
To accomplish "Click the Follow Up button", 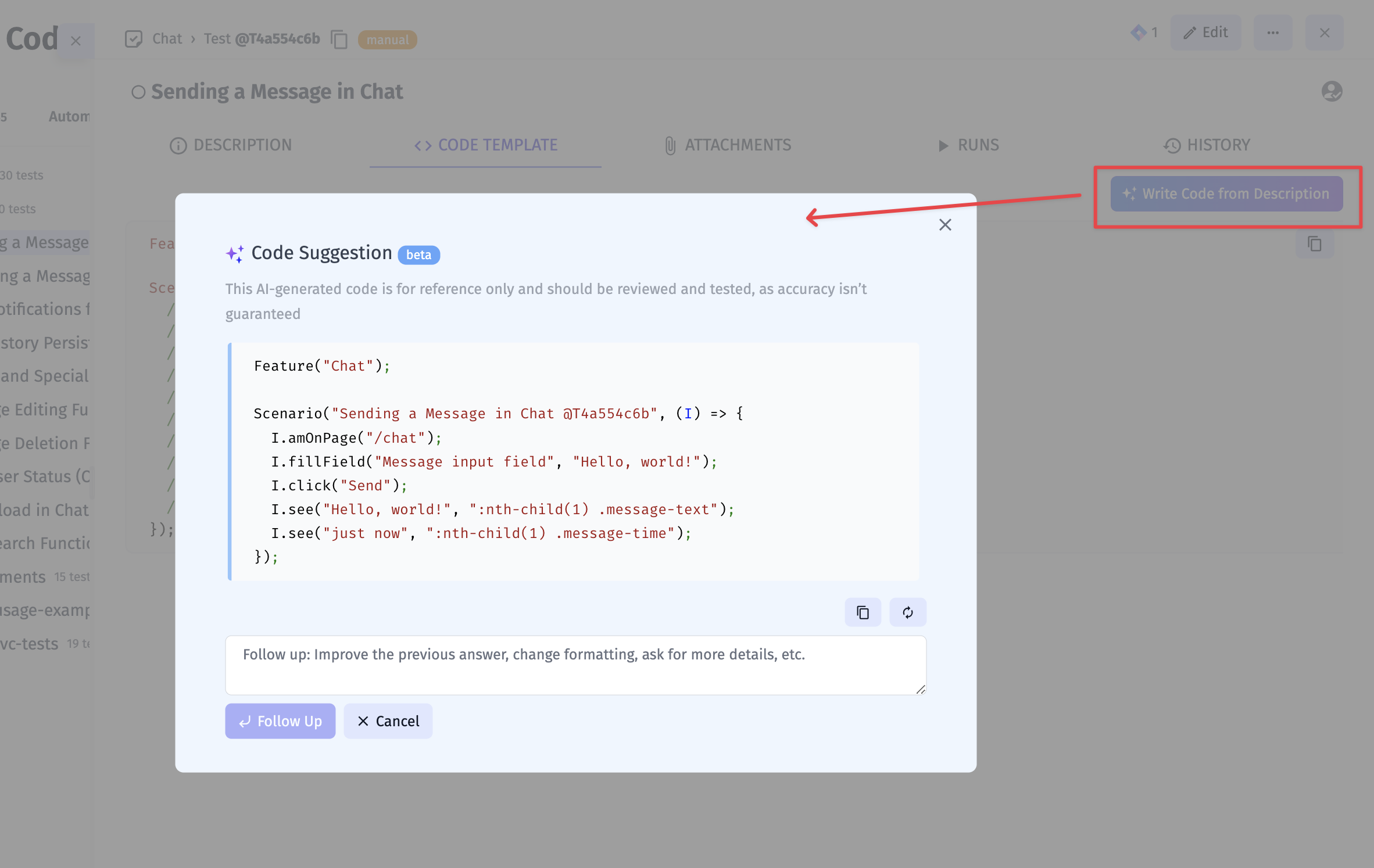I will coord(280,720).
